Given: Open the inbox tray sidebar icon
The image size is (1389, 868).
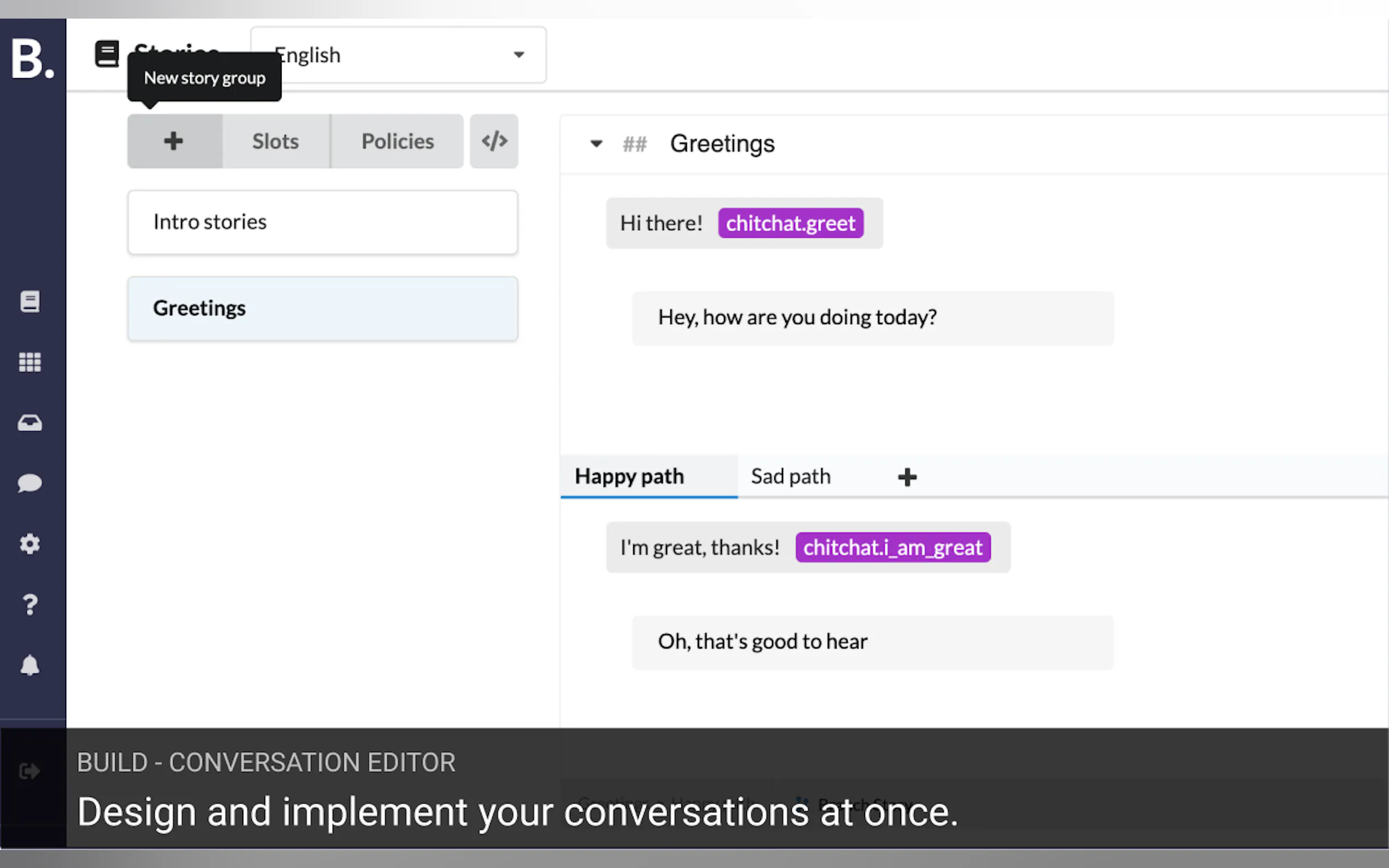Looking at the screenshot, I should tap(30, 423).
